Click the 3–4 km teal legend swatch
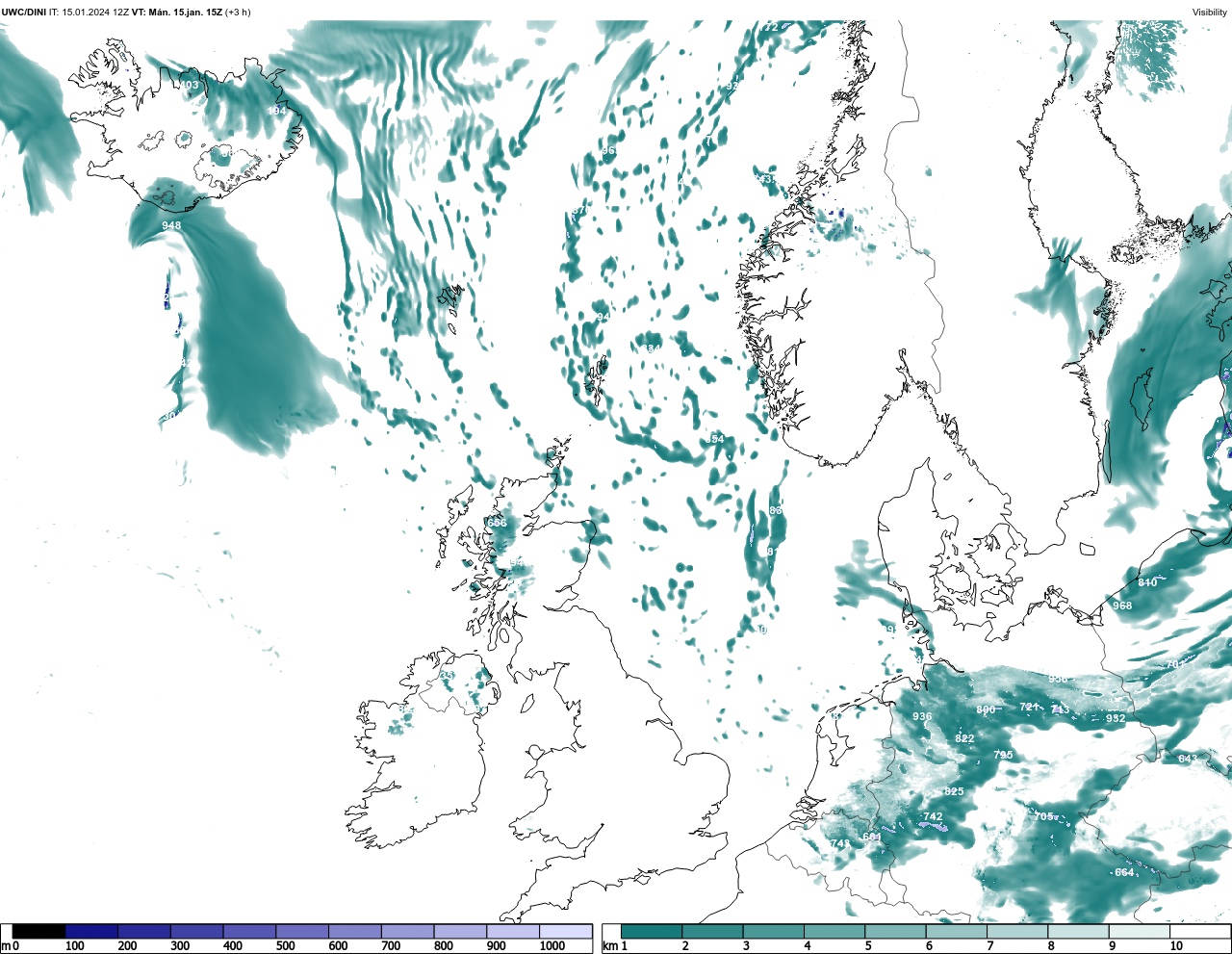The height and width of the screenshot is (954, 1232). (x=774, y=932)
